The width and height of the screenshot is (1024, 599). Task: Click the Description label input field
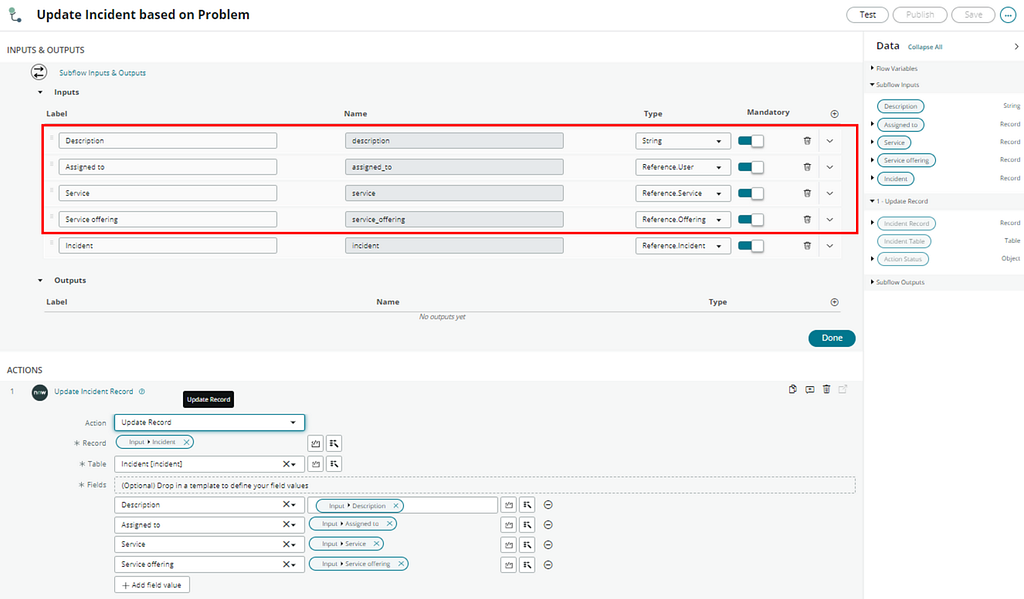167,140
